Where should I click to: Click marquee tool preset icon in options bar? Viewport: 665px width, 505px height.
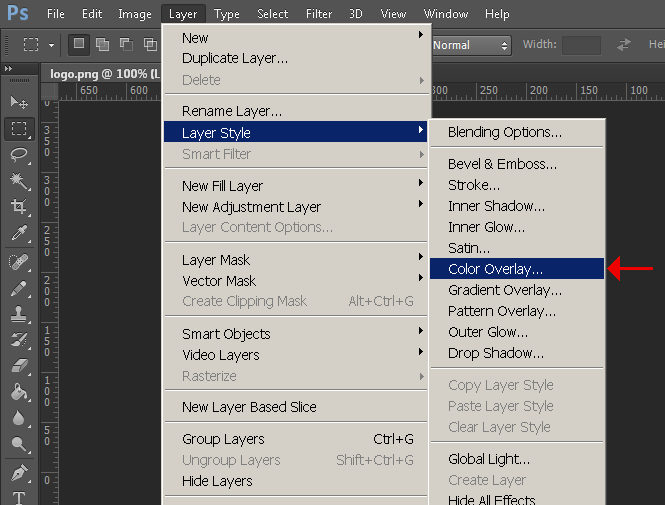point(31,45)
